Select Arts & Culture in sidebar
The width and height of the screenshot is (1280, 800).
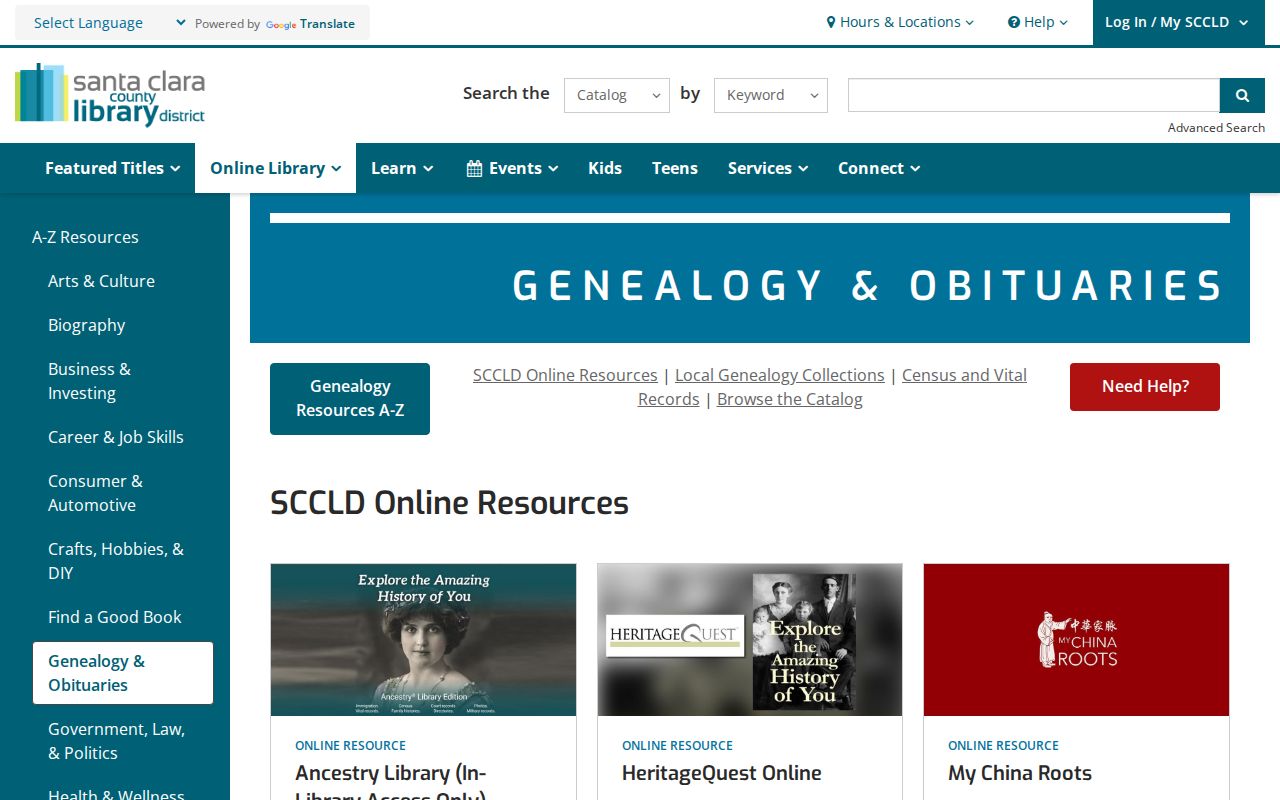tap(101, 281)
